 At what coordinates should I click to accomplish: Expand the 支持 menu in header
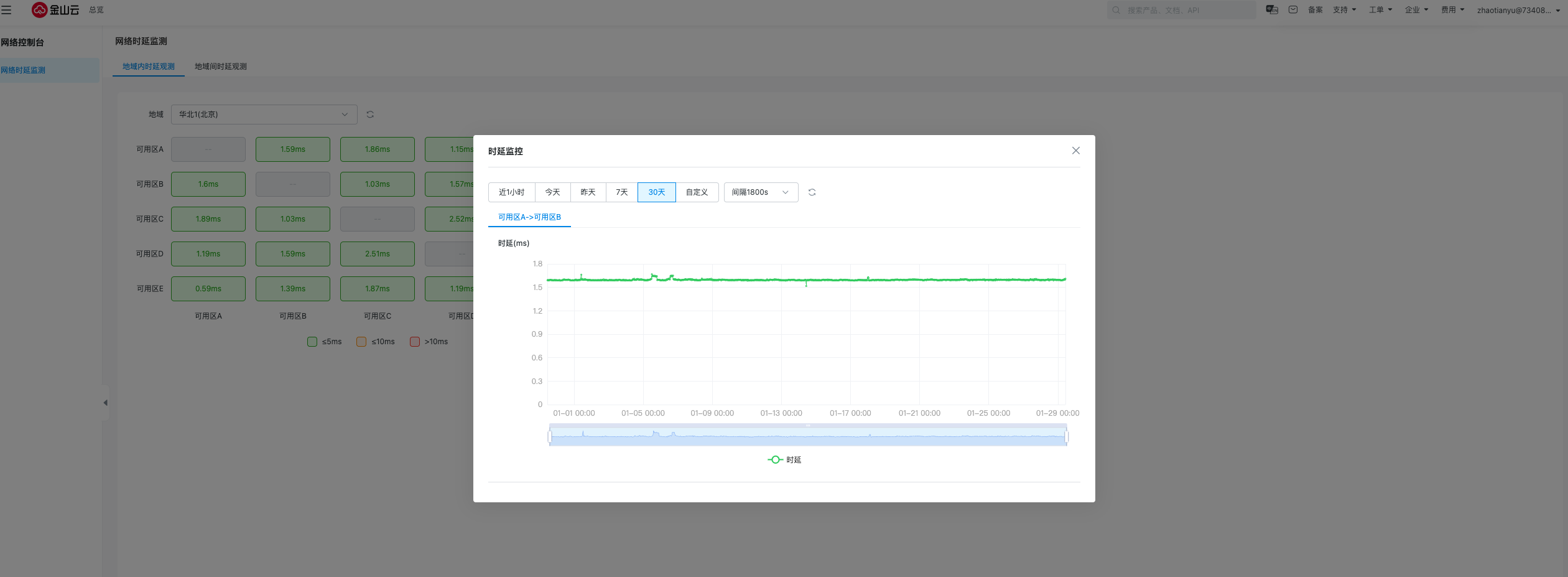tap(1344, 10)
